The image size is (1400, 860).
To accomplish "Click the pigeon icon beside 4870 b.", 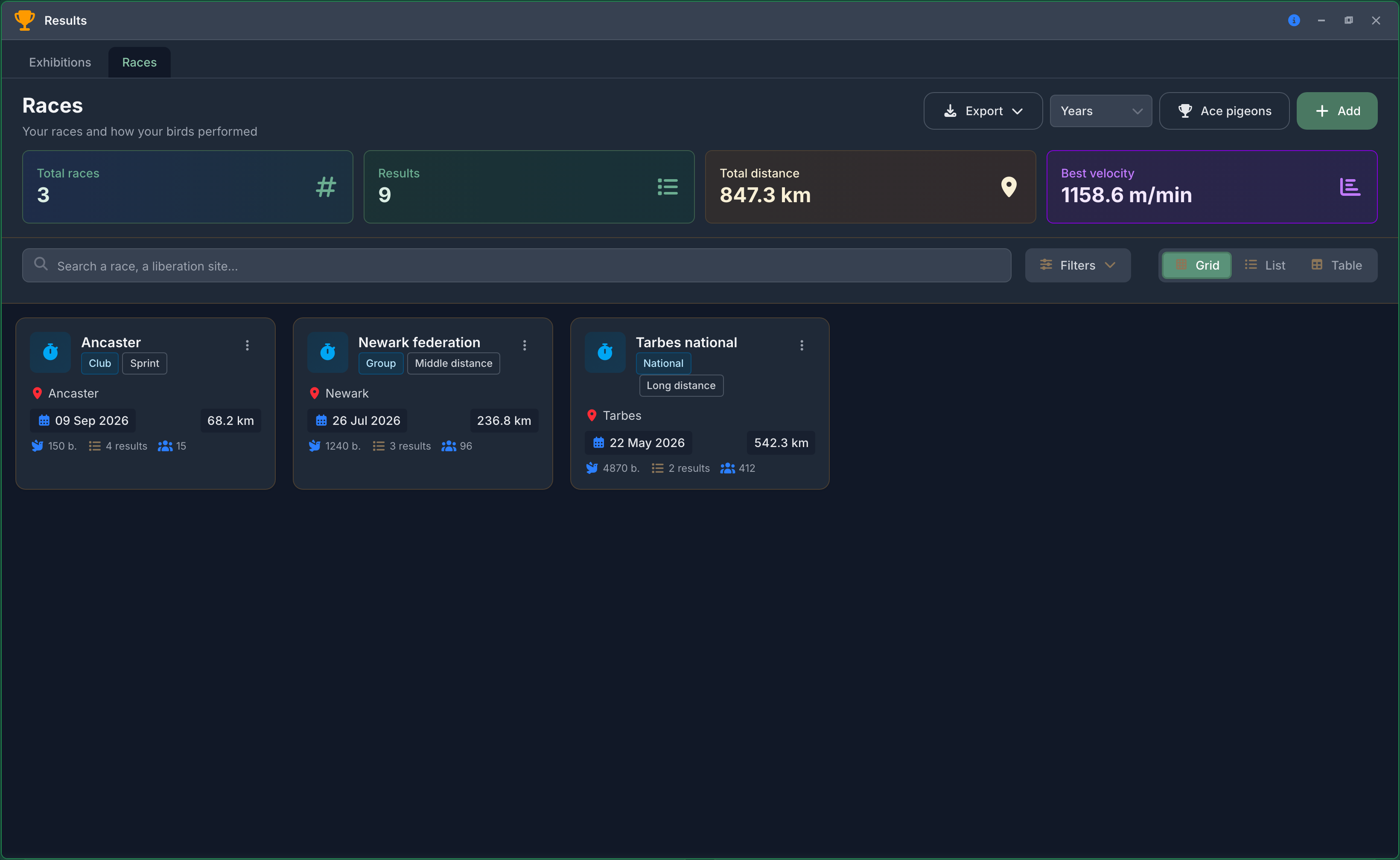I will click(x=592, y=468).
